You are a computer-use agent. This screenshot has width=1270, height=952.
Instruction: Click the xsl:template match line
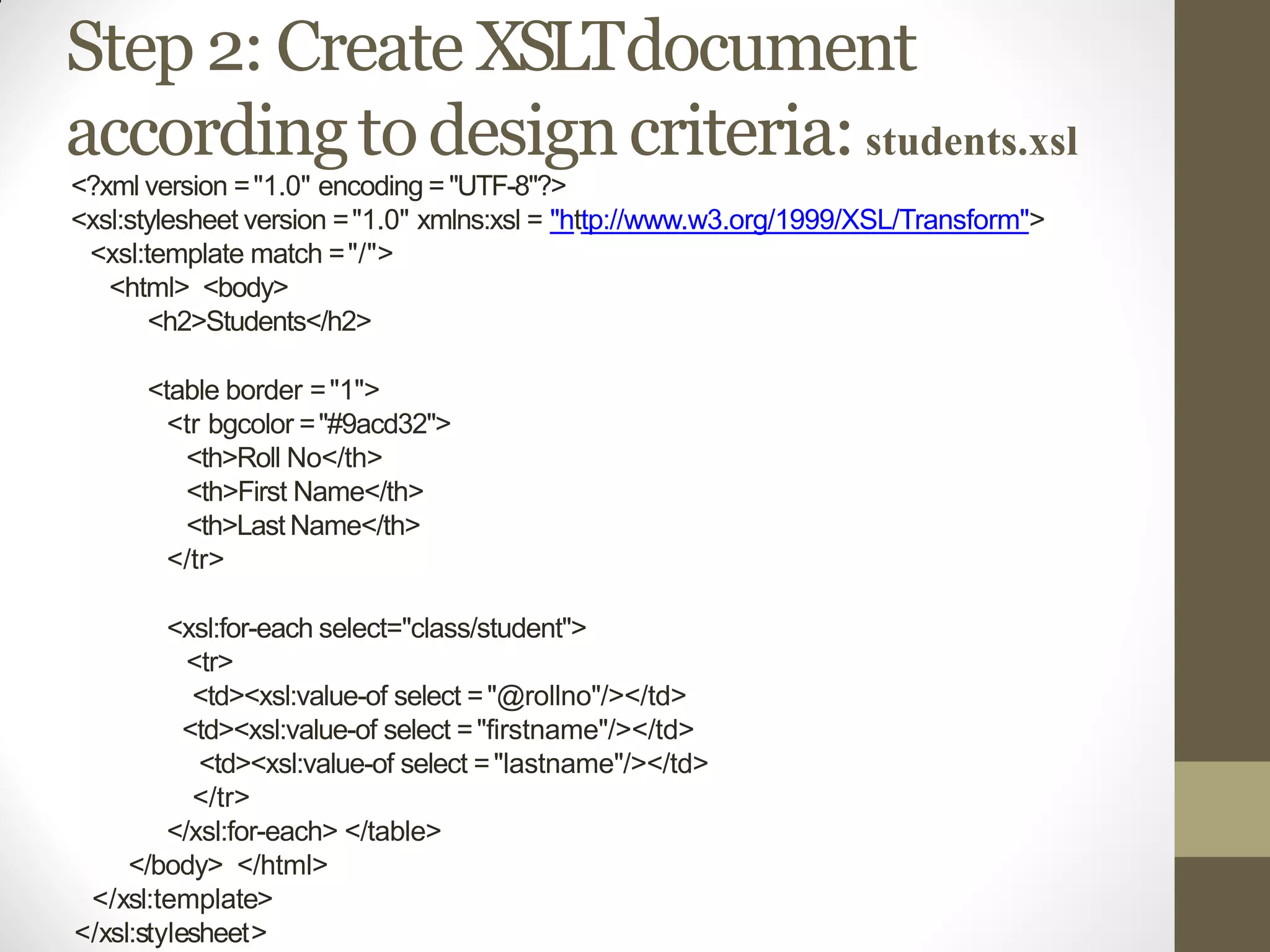242,253
